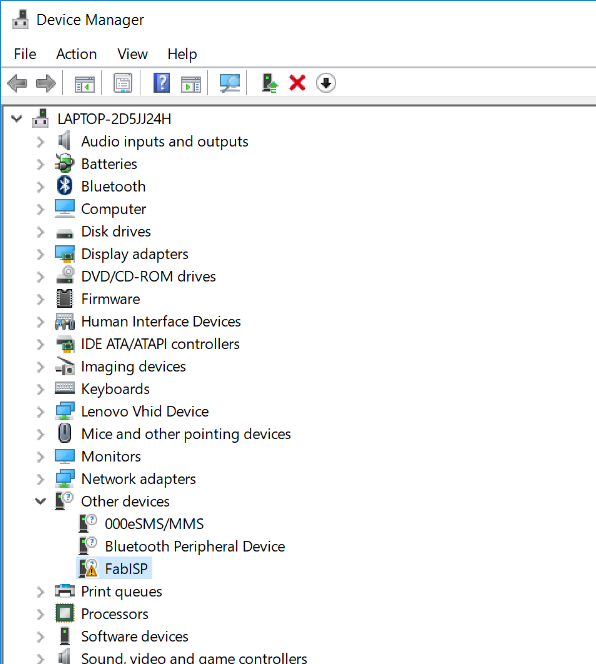596x664 pixels.
Task: Open the View menu
Action: click(x=133, y=54)
